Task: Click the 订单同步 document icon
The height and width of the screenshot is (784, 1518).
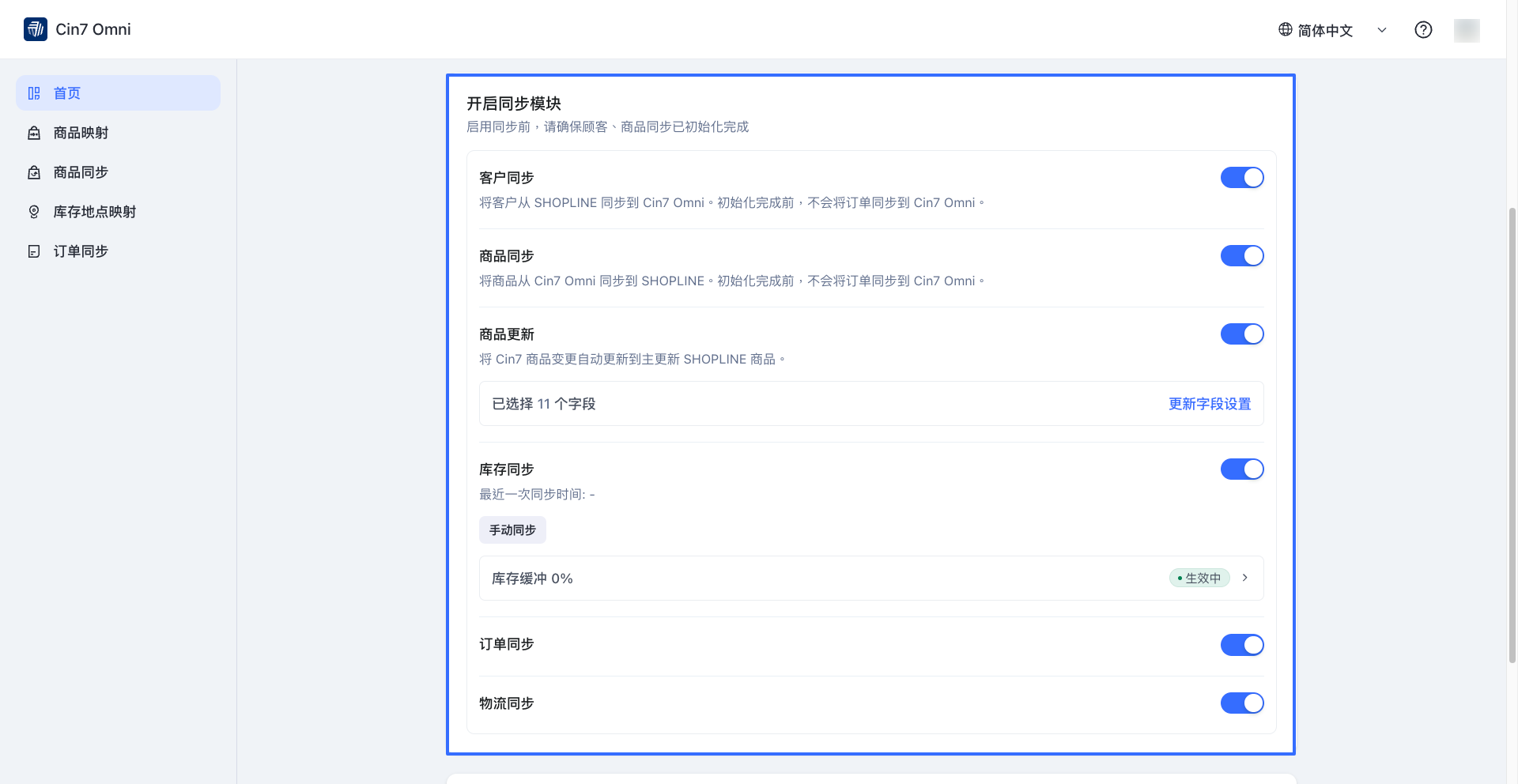Action: (34, 251)
